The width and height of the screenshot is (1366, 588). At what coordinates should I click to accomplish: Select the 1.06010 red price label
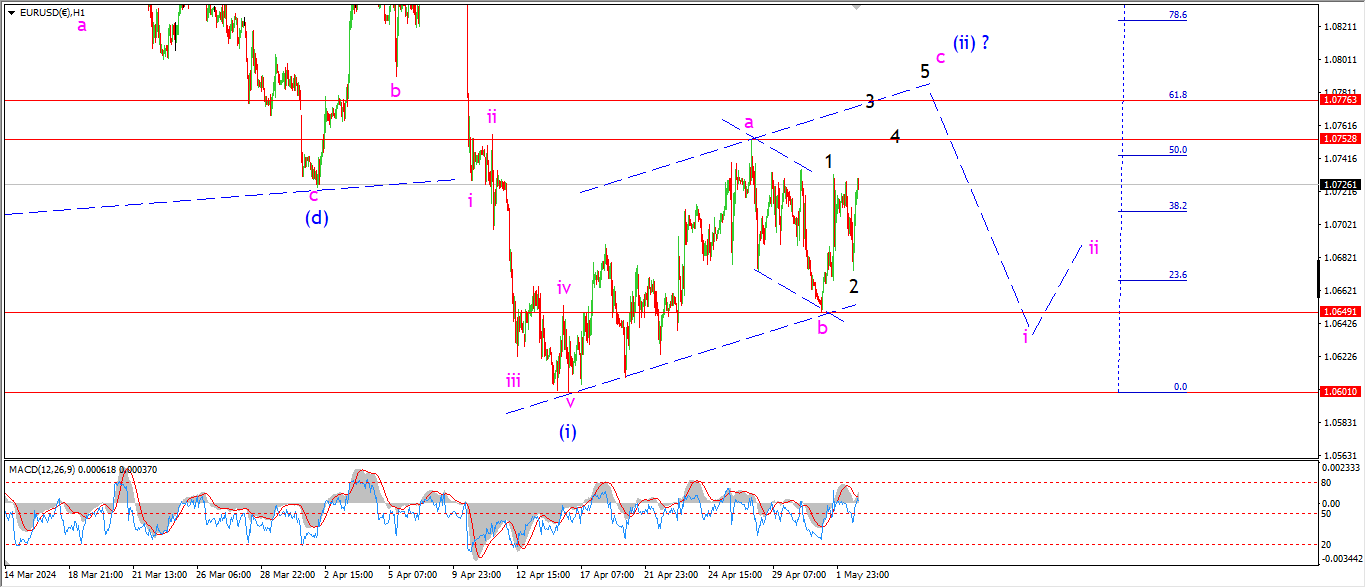(x=1339, y=392)
